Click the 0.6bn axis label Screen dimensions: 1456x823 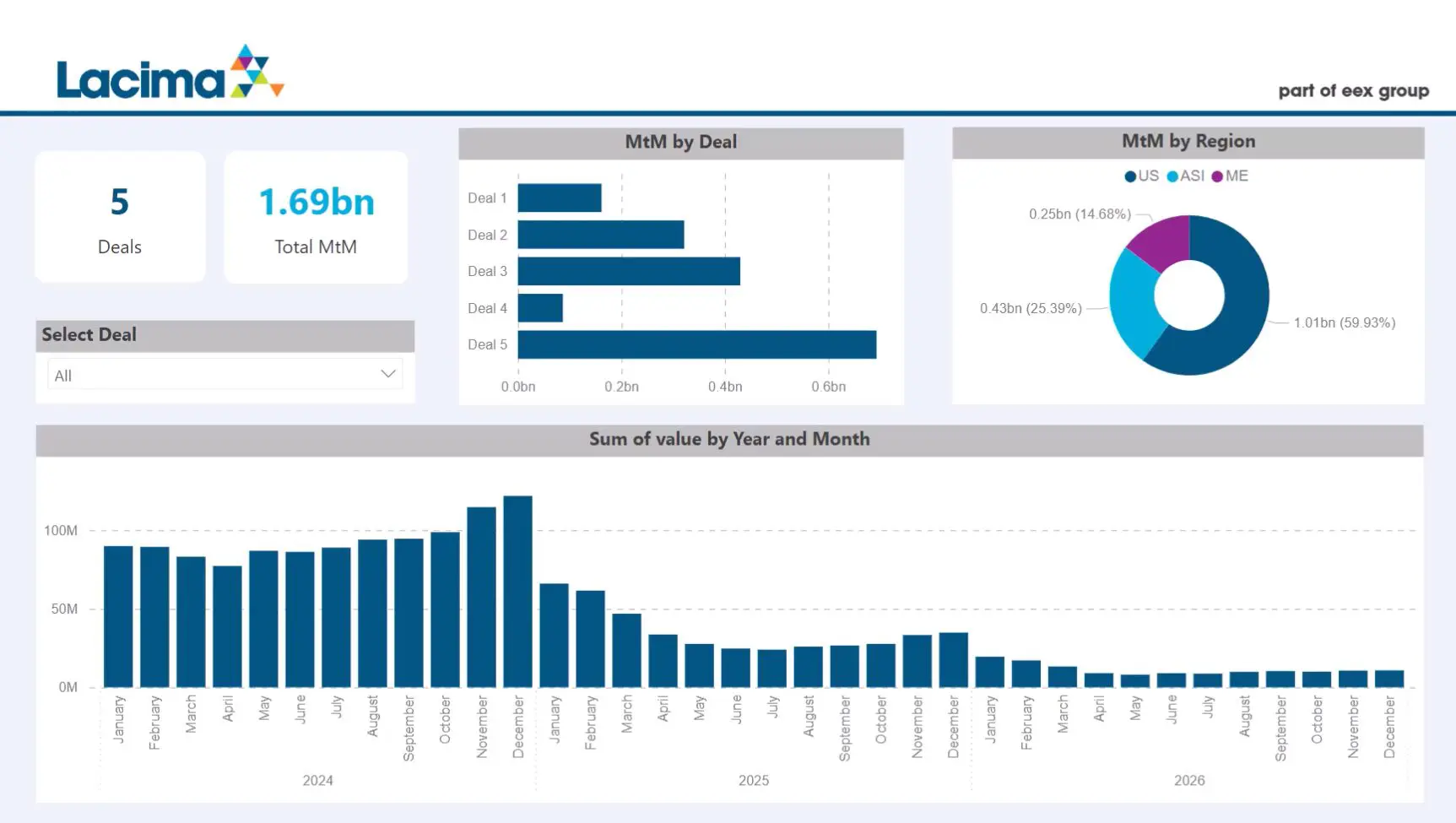[x=829, y=387]
